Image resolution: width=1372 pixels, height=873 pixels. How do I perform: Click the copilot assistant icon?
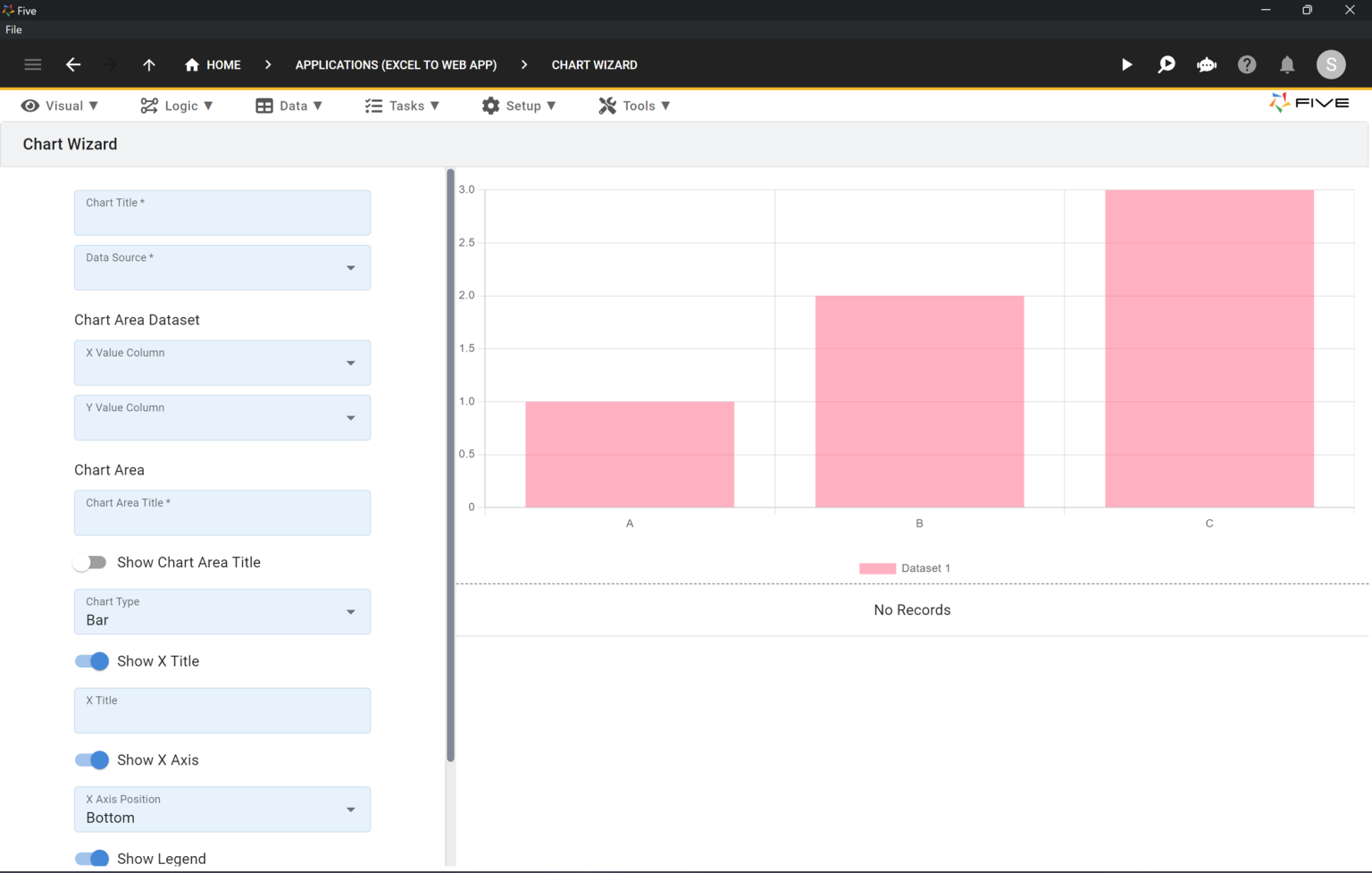coord(1207,64)
